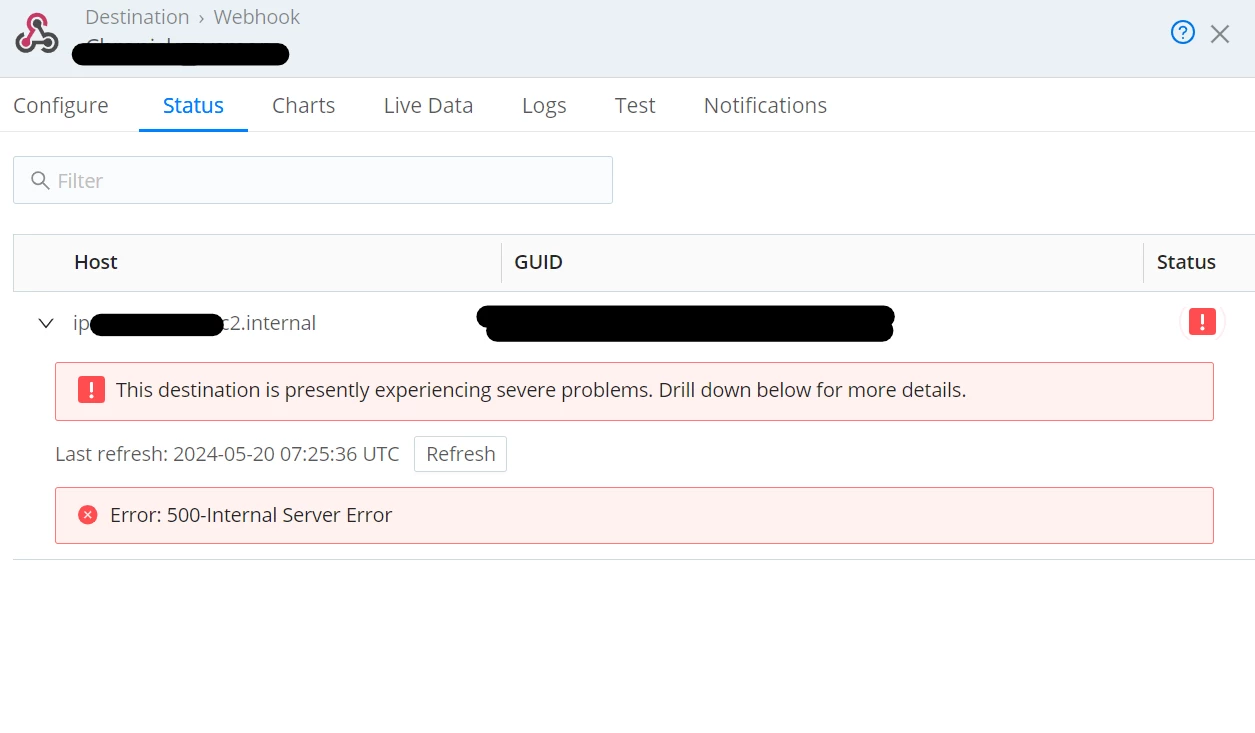
Task: Click the red severe status icon
Action: pyautogui.click(x=1202, y=322)
